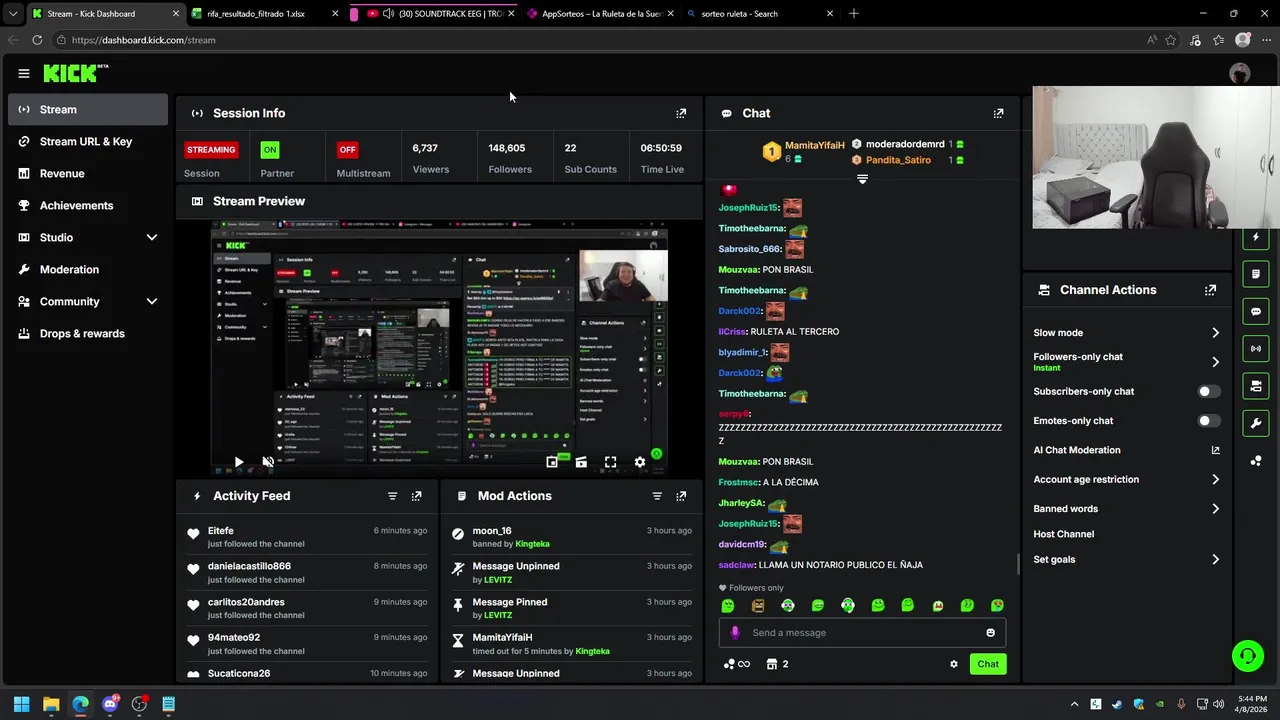Pop out the Chat panel
Screen dimensions: 1280x720
pyautogui.click(x=998, y=113)
